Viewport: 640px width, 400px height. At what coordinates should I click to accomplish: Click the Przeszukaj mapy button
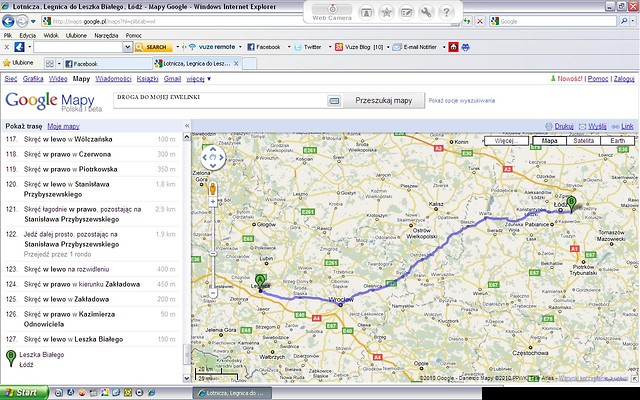pyautogui.click(x=383, y=100)
